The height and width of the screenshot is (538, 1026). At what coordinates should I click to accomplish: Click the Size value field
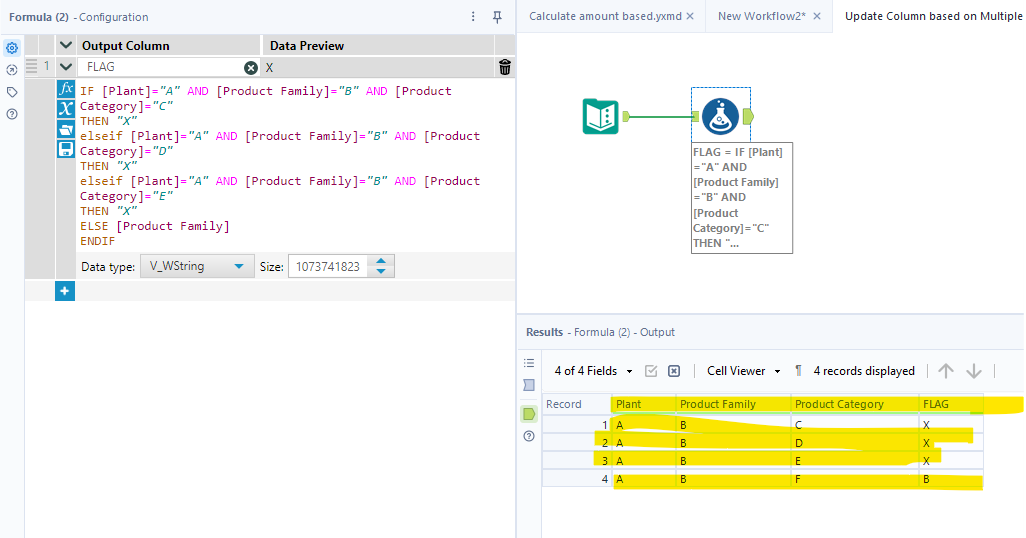coord(328,266)
